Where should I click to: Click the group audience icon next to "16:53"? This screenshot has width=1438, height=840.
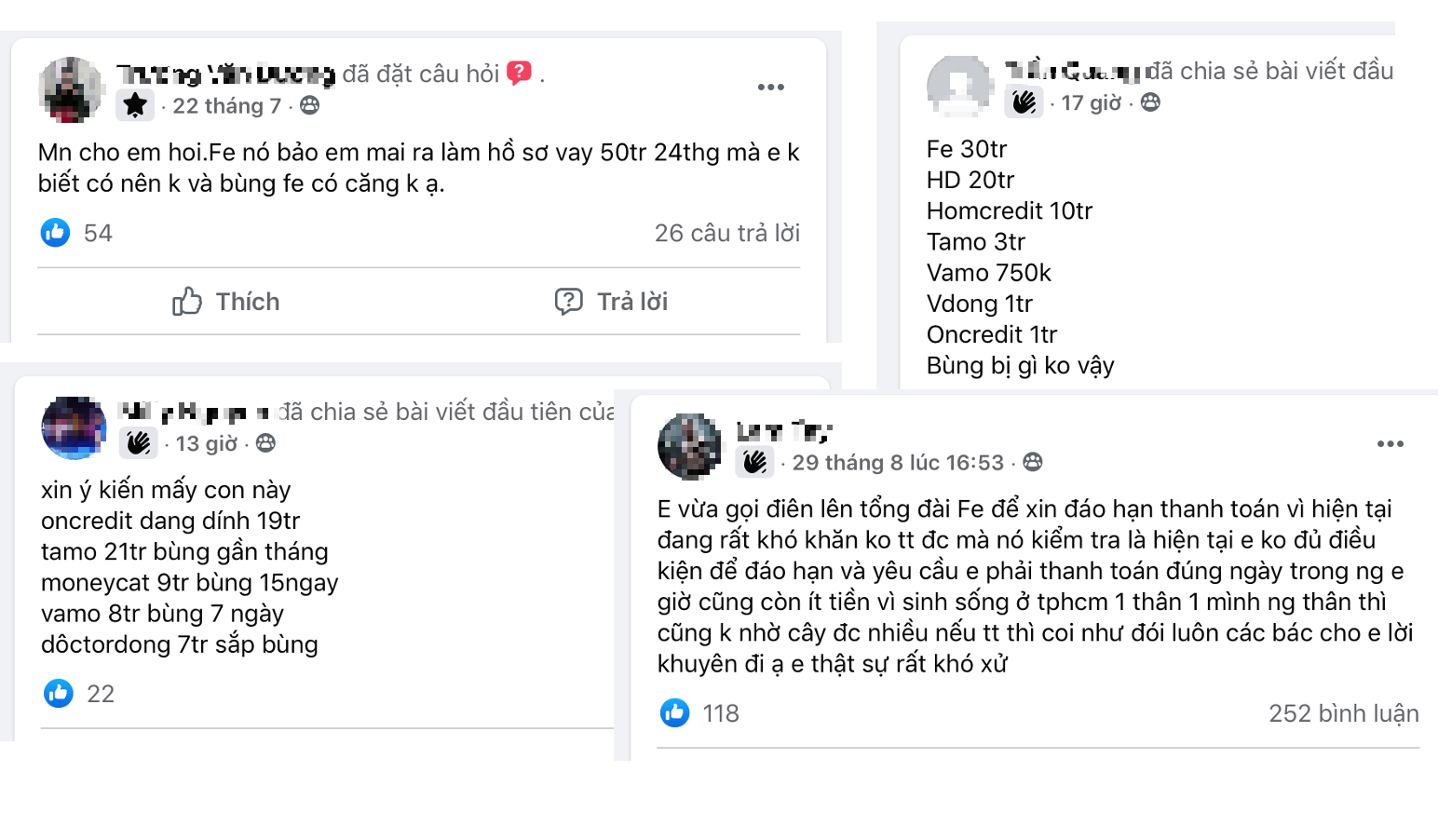click(1031, 462)
